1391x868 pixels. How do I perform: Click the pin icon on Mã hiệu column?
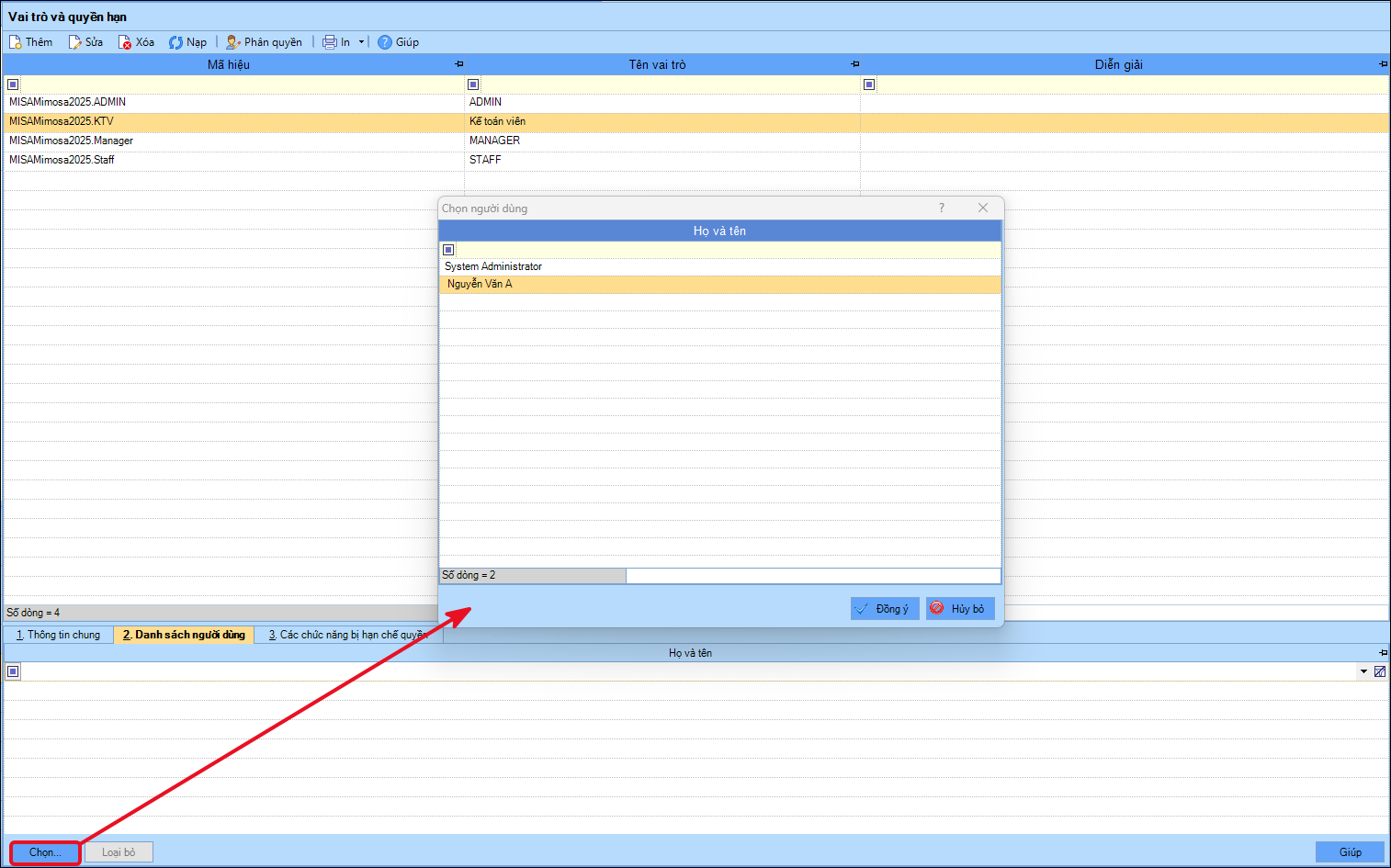tap(459, 64)
